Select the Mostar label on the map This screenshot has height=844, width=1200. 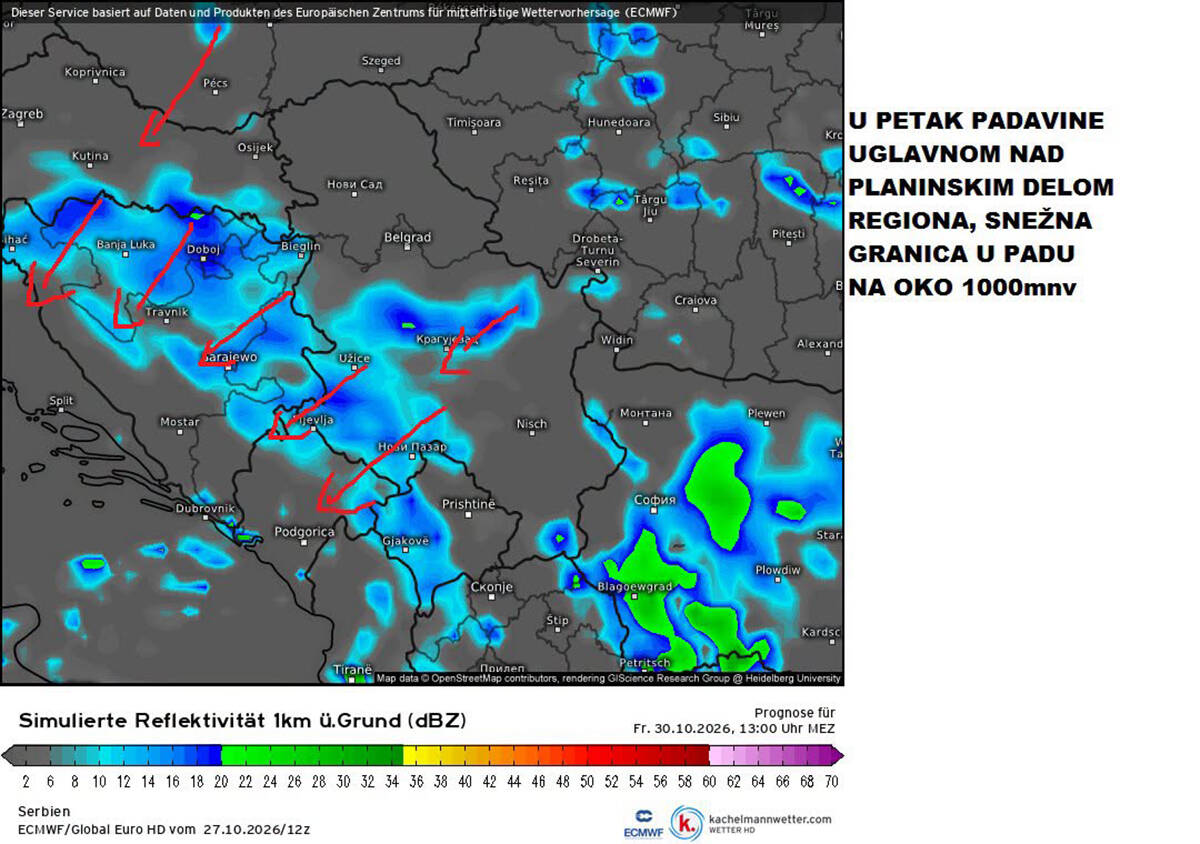pos(179,422)
